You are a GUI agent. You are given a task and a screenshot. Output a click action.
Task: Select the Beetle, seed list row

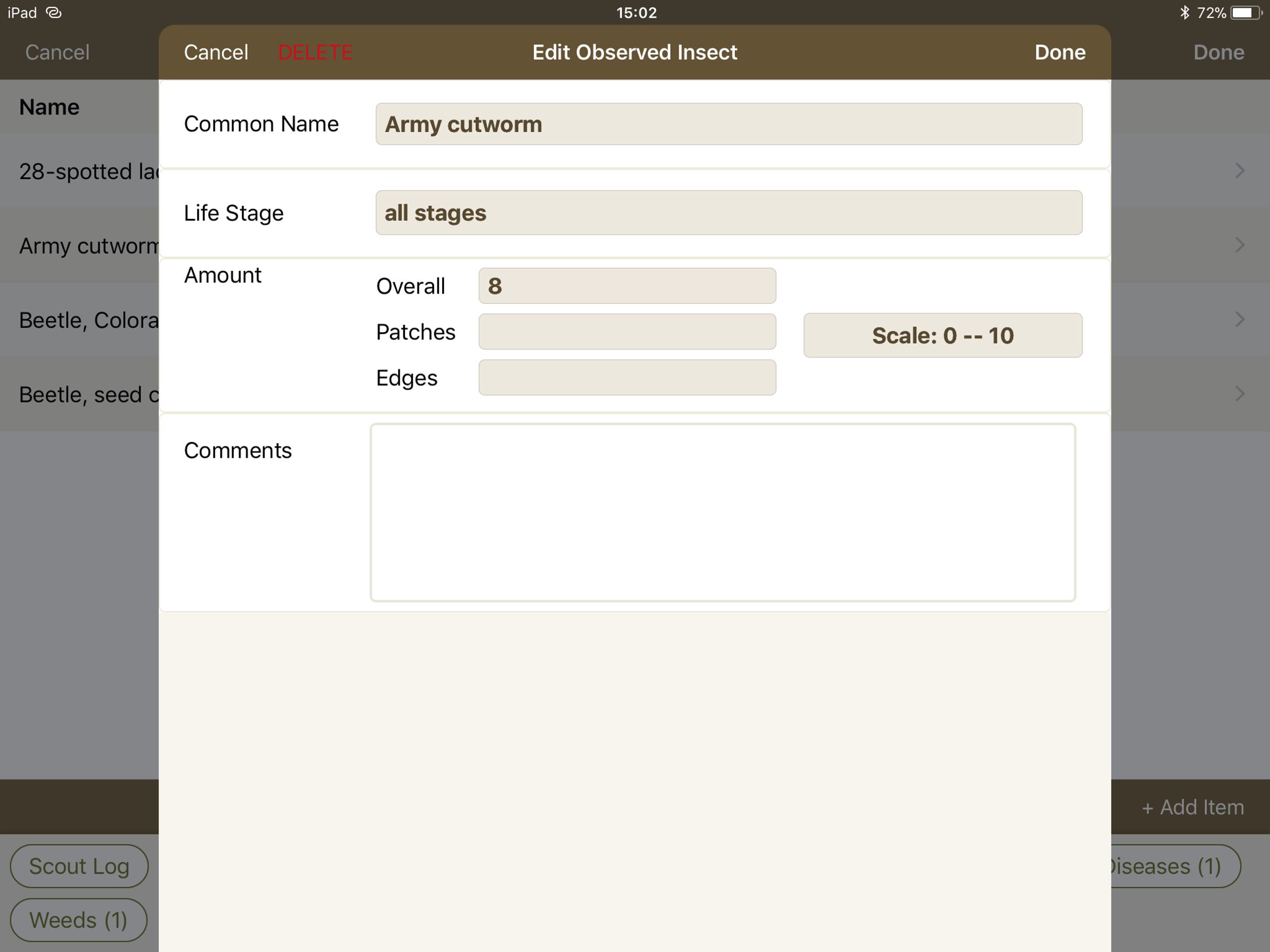coord(79,395)
